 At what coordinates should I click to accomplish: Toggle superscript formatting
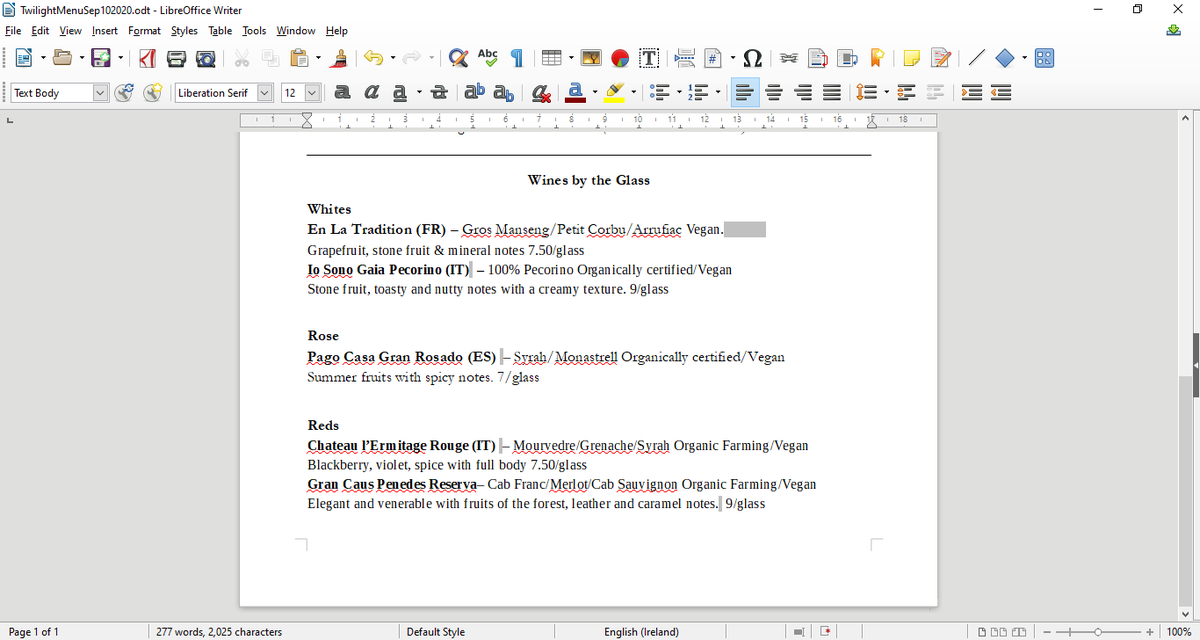pyautogui.click(x=475, y=93)
